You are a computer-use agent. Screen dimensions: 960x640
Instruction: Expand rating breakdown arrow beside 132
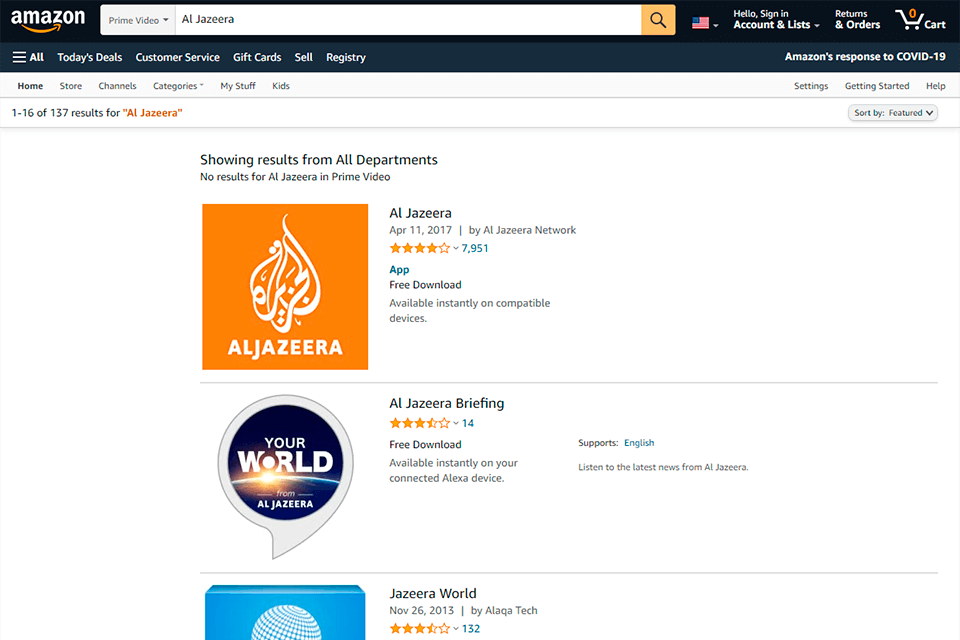(x=456, y=628)
